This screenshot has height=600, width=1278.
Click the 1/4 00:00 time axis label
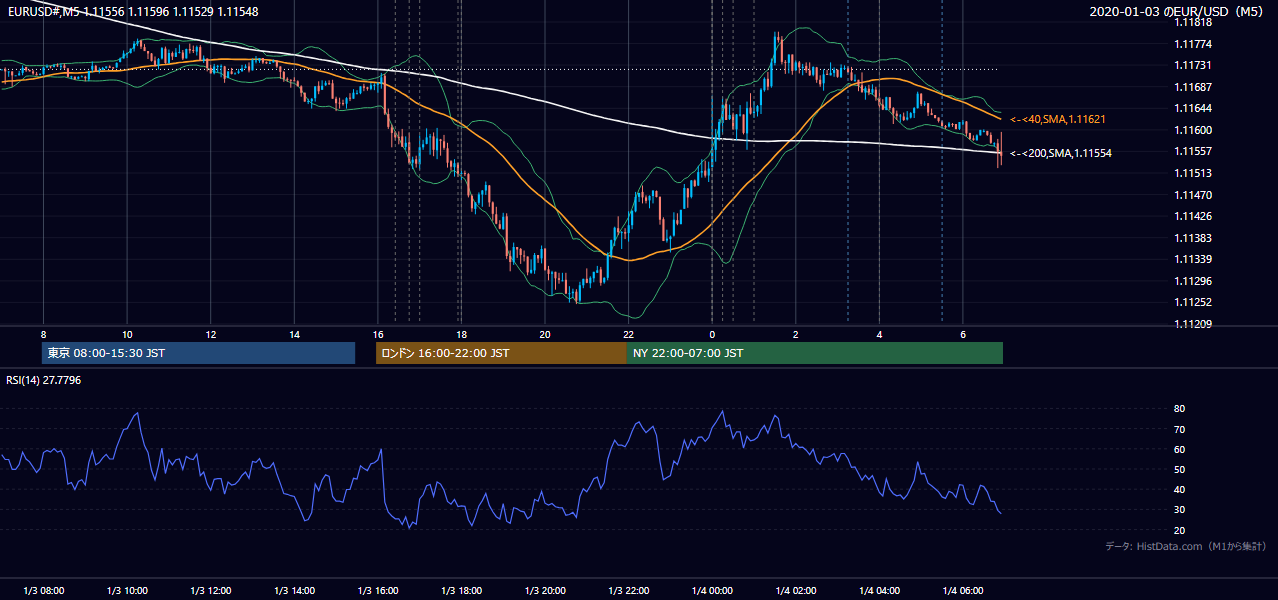pyautogui.click(x=712, y=590)
